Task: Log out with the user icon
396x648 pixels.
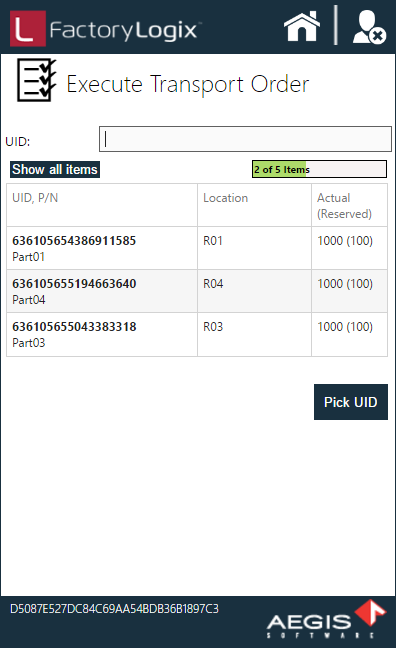Action: 369,27
